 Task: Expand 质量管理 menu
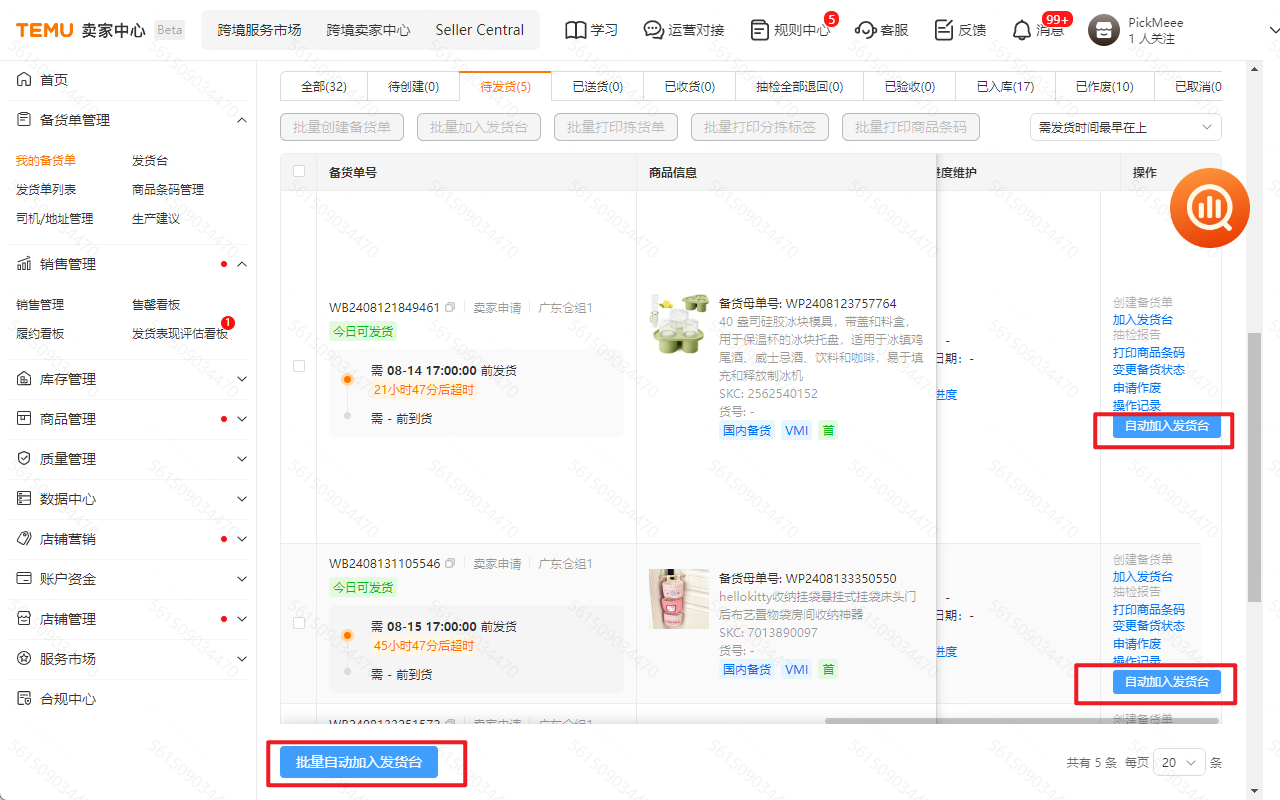pos(241,459)
